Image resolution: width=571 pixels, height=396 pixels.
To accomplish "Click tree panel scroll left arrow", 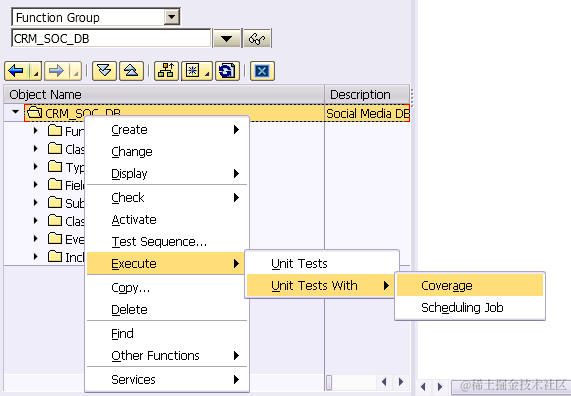I will tap(384, 382).
